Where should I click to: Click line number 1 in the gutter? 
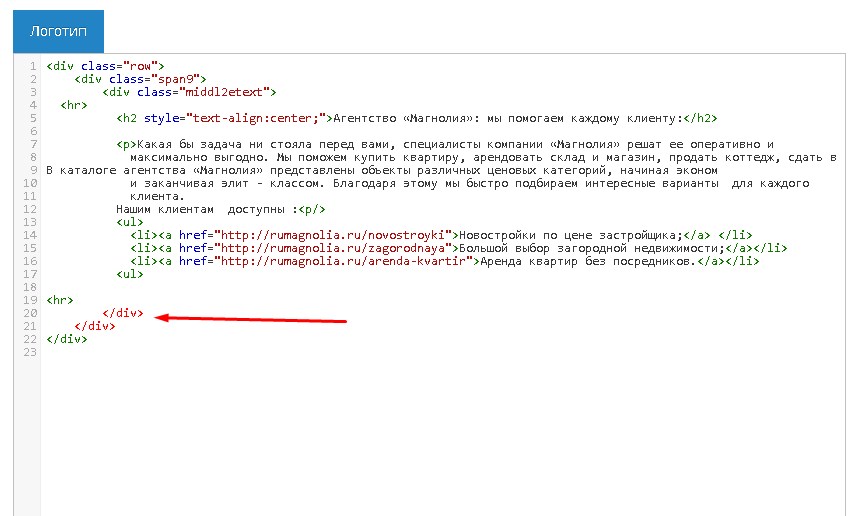coord(33,66)
